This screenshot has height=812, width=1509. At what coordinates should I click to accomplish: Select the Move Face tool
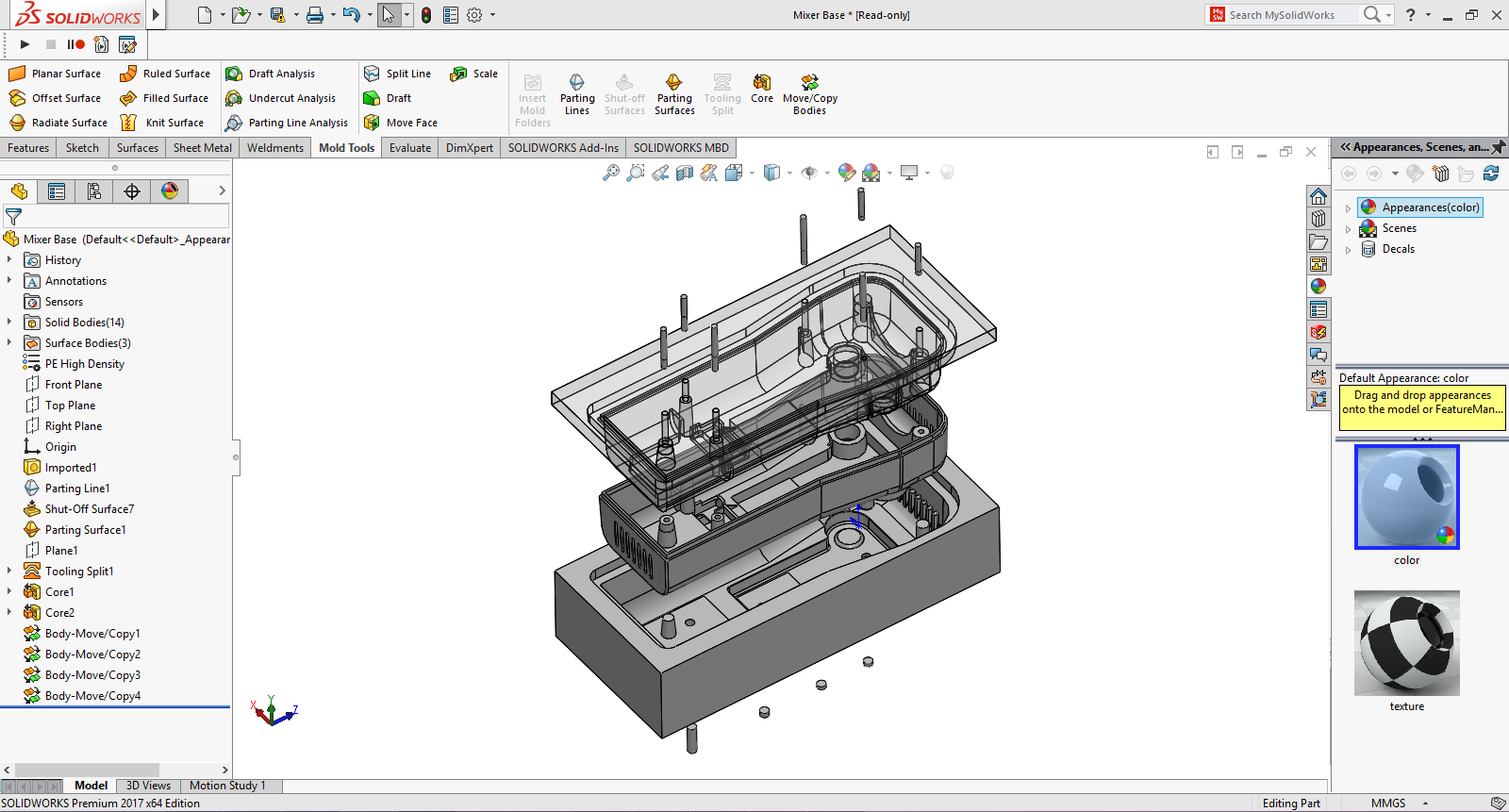(x=401, y=123)
